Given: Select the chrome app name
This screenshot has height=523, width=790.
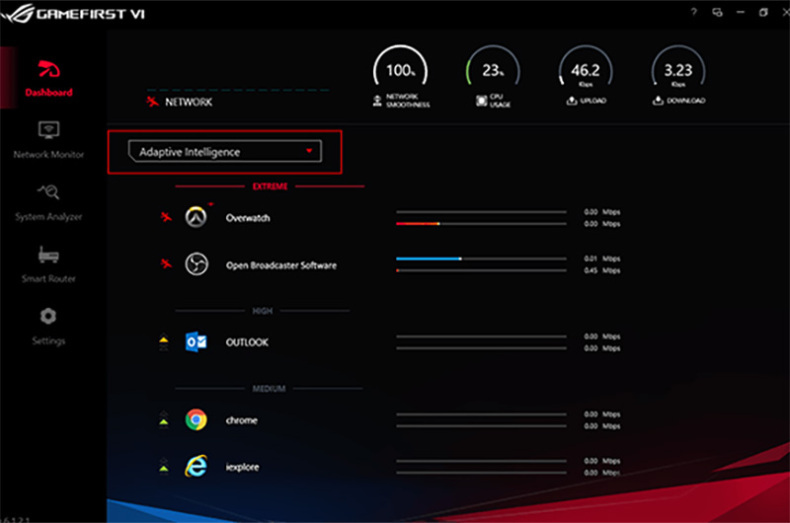Looking at the screenshot, I should point(241,420).
